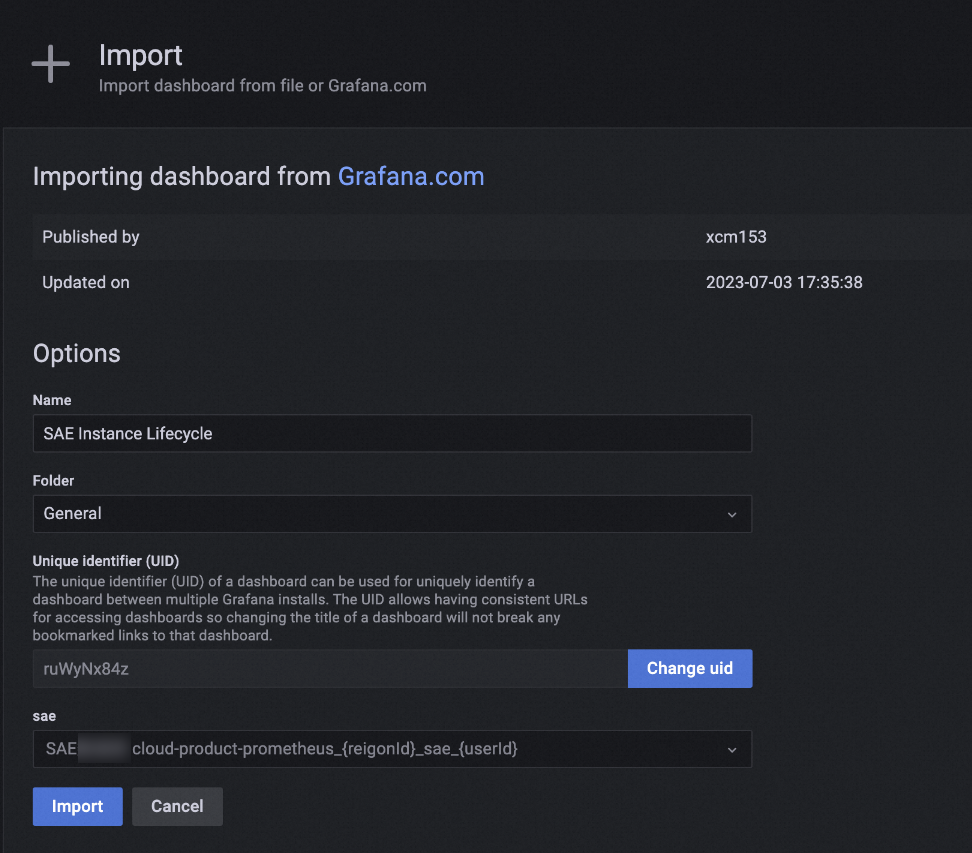Click the plus Import icon in header
972x853 pixels.
51,63
